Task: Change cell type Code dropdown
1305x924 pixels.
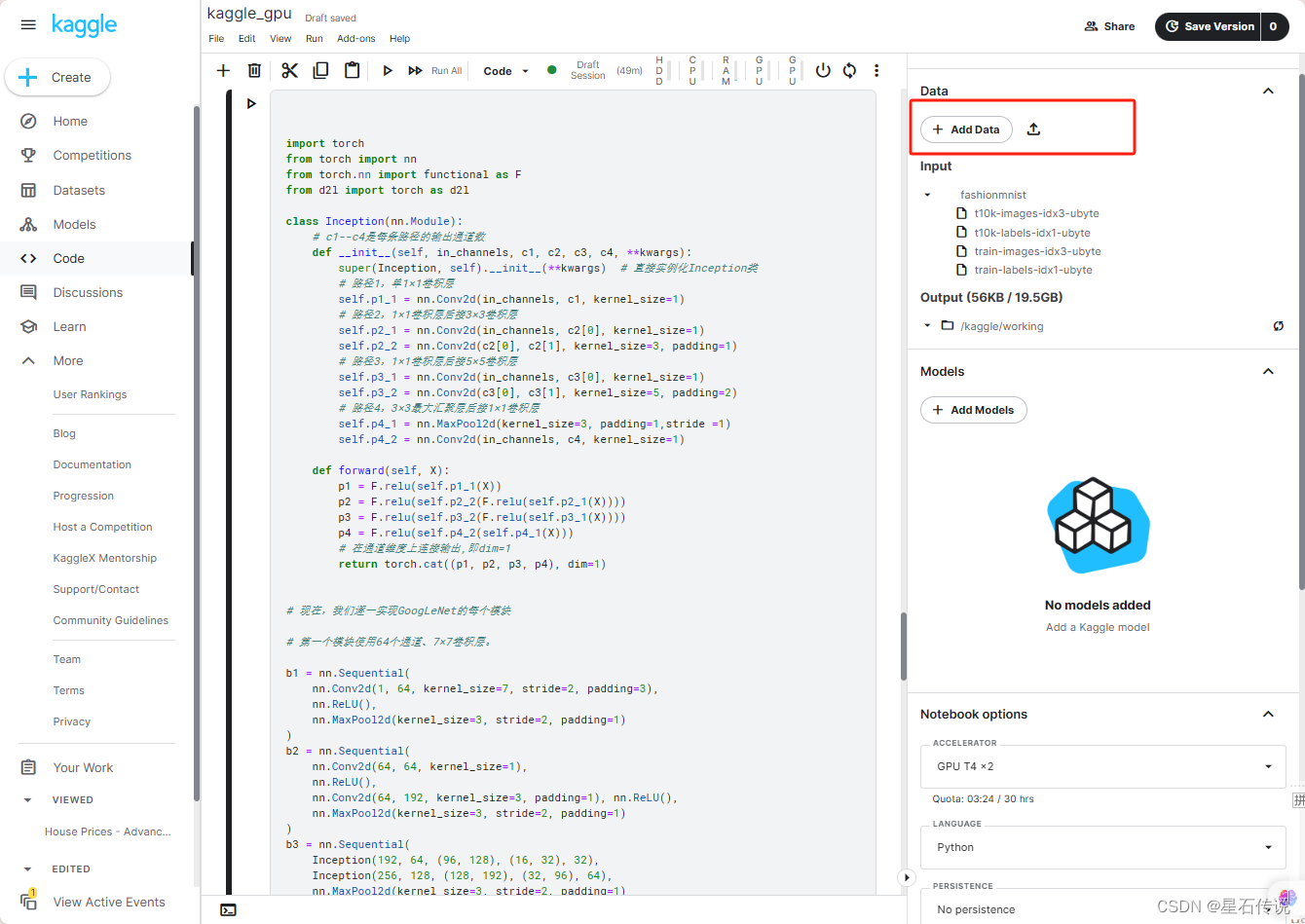Action: point(505,71)
